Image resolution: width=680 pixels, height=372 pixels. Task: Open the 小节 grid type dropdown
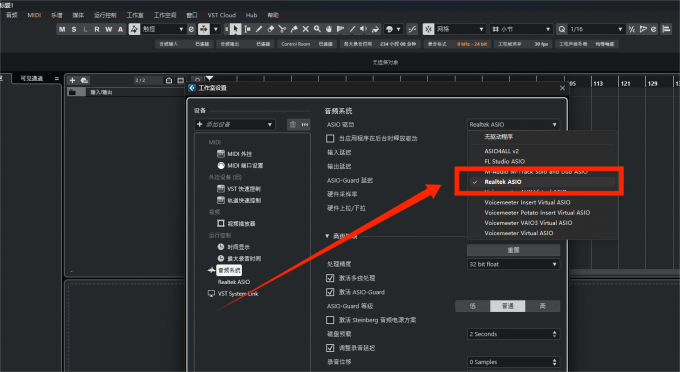521,29
